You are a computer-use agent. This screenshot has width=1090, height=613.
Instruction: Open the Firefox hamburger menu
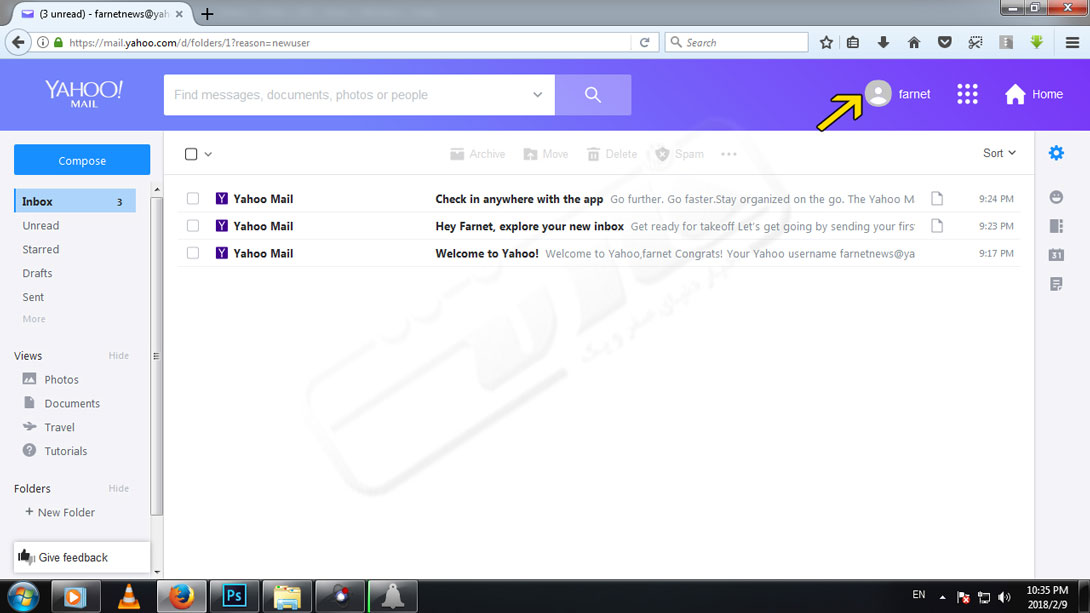click(1073, 42)
